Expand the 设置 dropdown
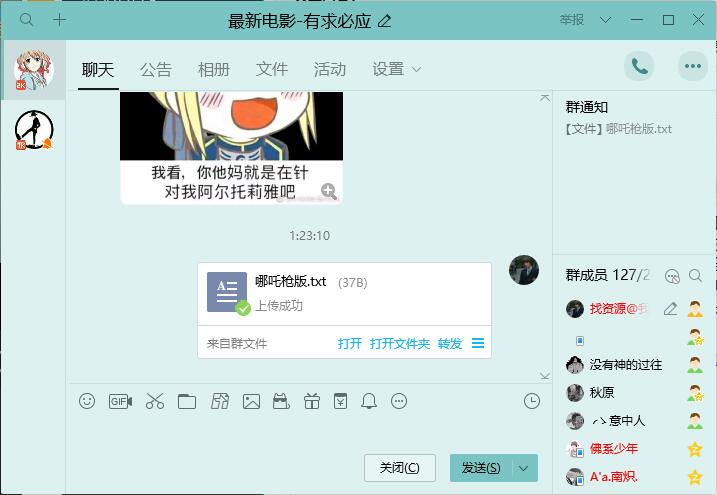 point(396,70)
